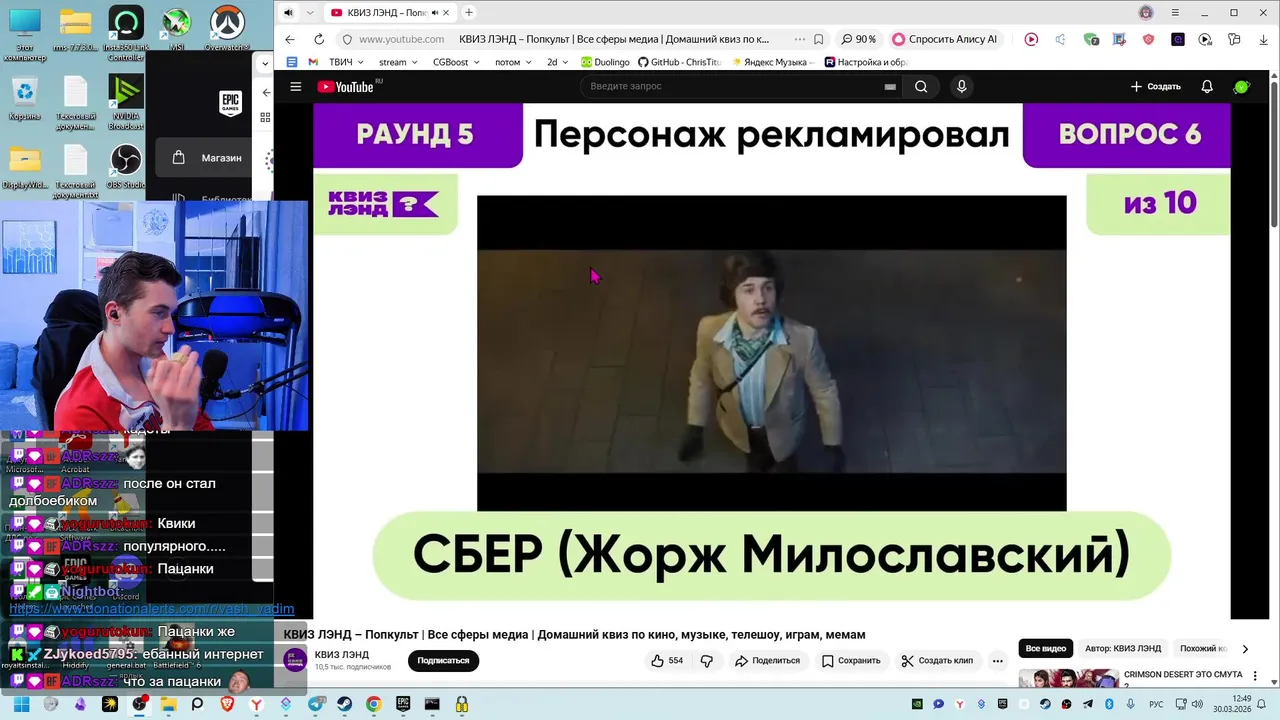The height and width of the screenshot is (720, 1280).
Task: Open Brave browser from the taskbar
Action: [x=227, y=704]
